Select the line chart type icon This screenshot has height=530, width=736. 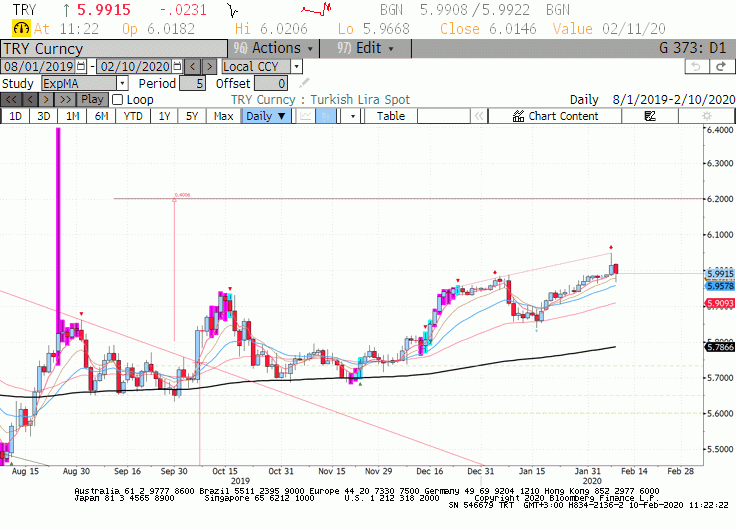pyautogui.click(x=306, y=116)
